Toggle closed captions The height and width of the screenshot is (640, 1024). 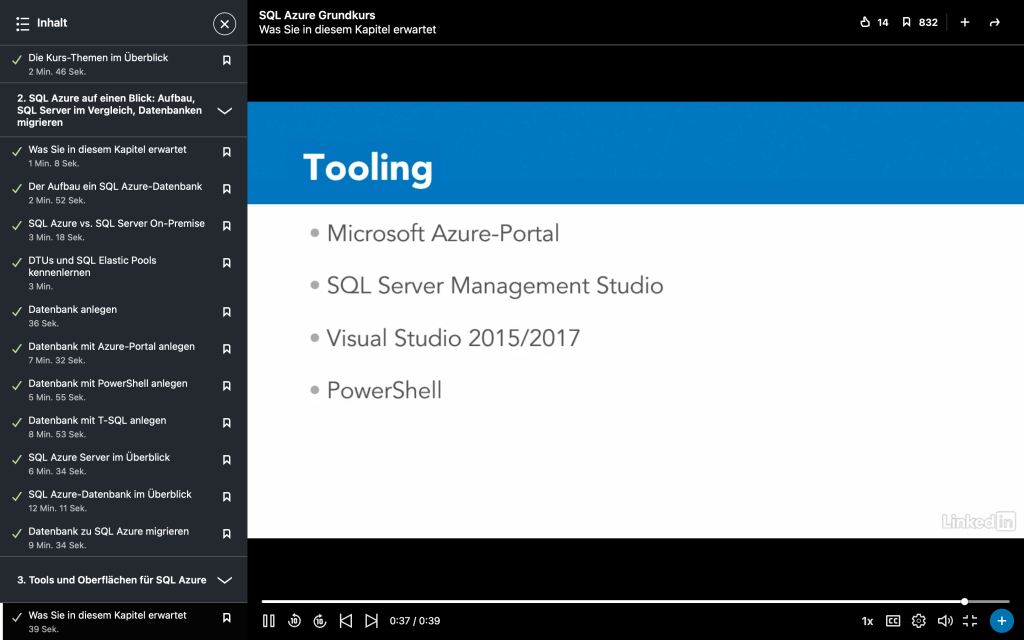(893, 621)
